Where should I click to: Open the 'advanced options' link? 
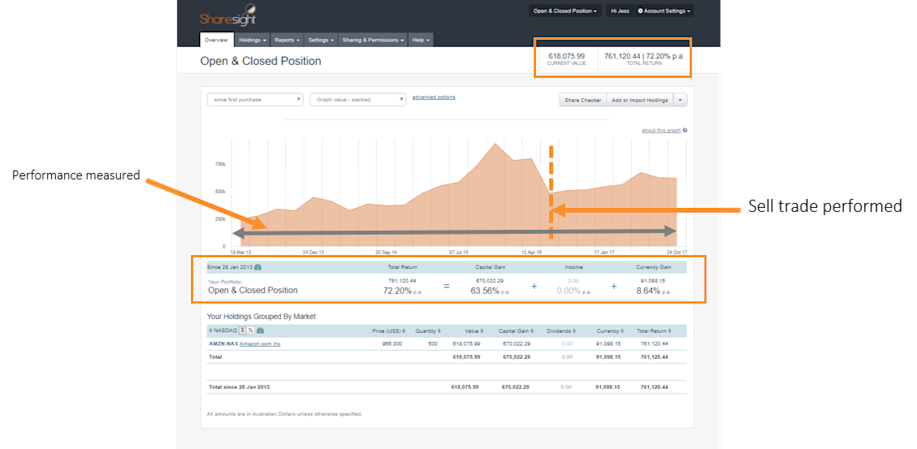tap(434, 97)
